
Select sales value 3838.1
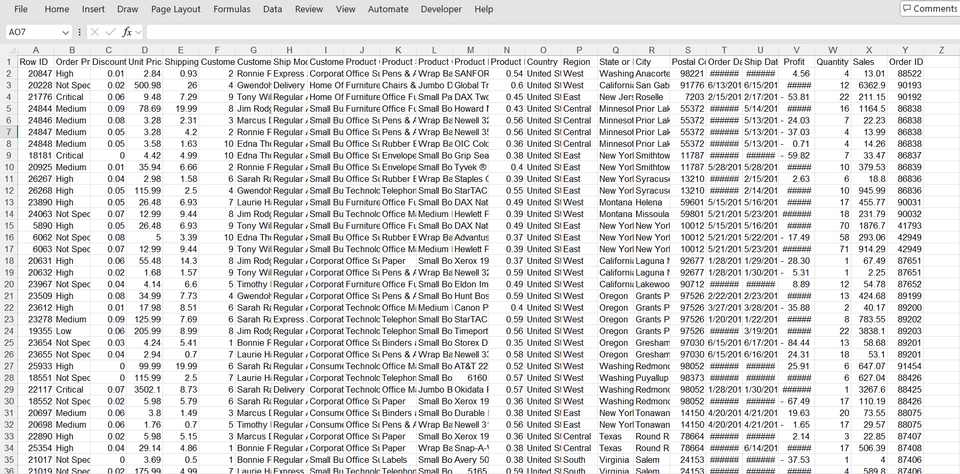869,331
